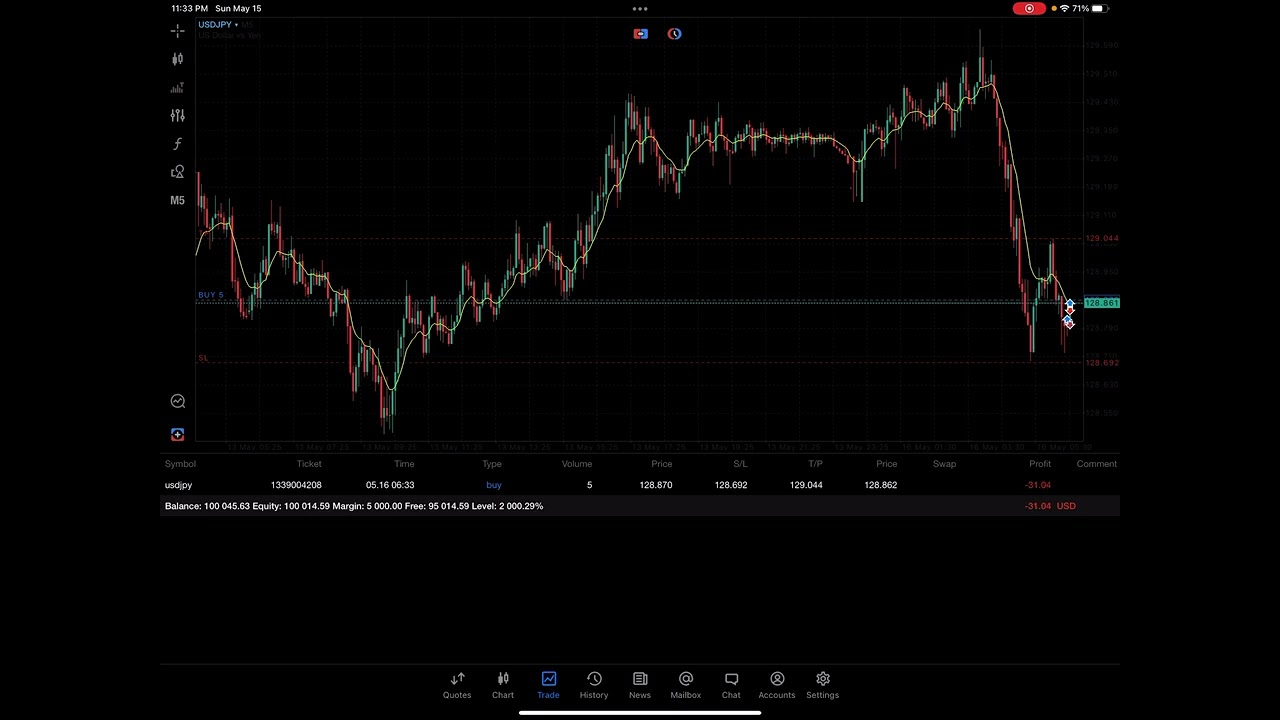Open the volumes bar-chart icon in sidebar
1280x720 pixels.
177,88
